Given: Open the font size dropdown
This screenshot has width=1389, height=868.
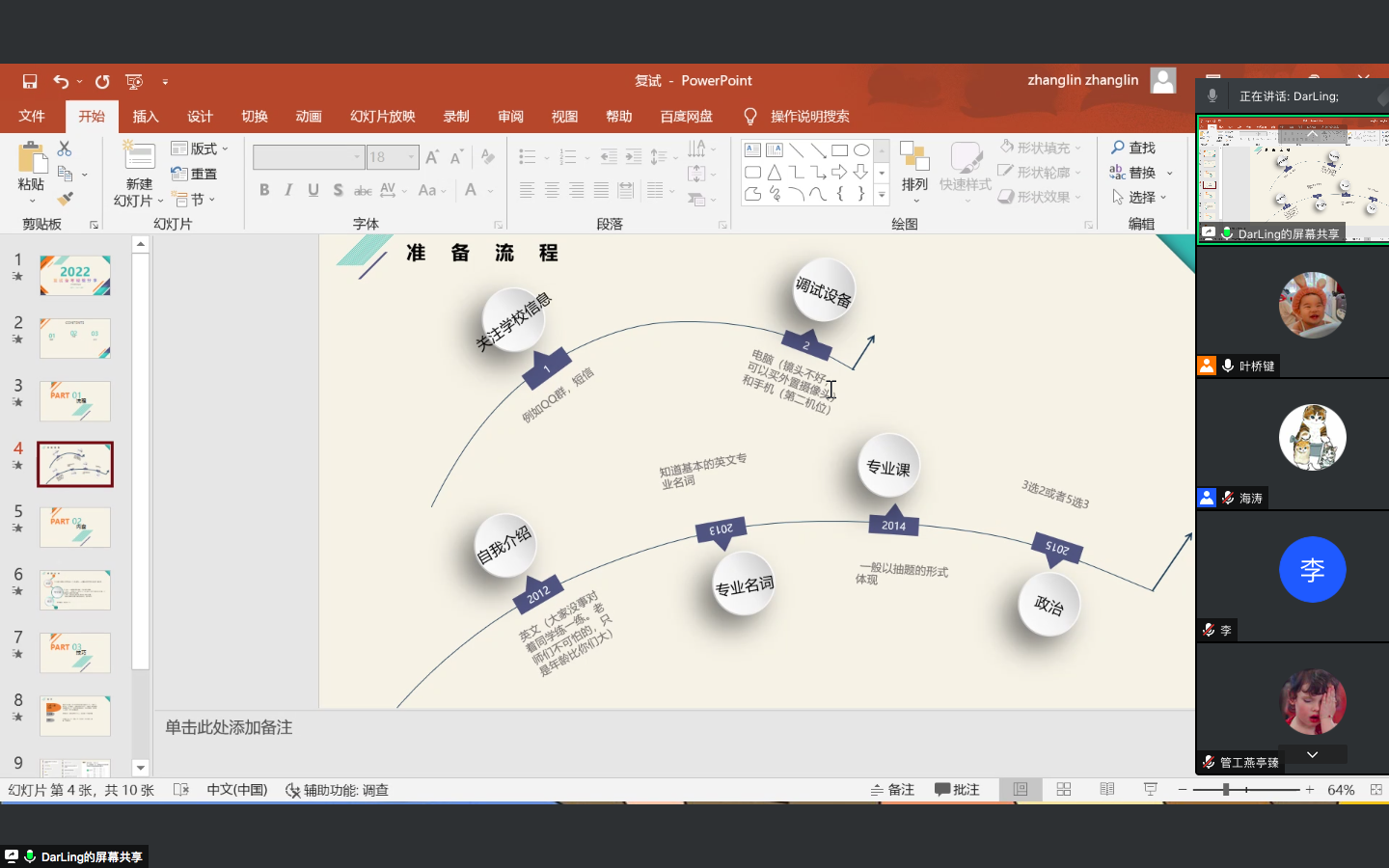Looking at the screenshot, I should 412,157.
